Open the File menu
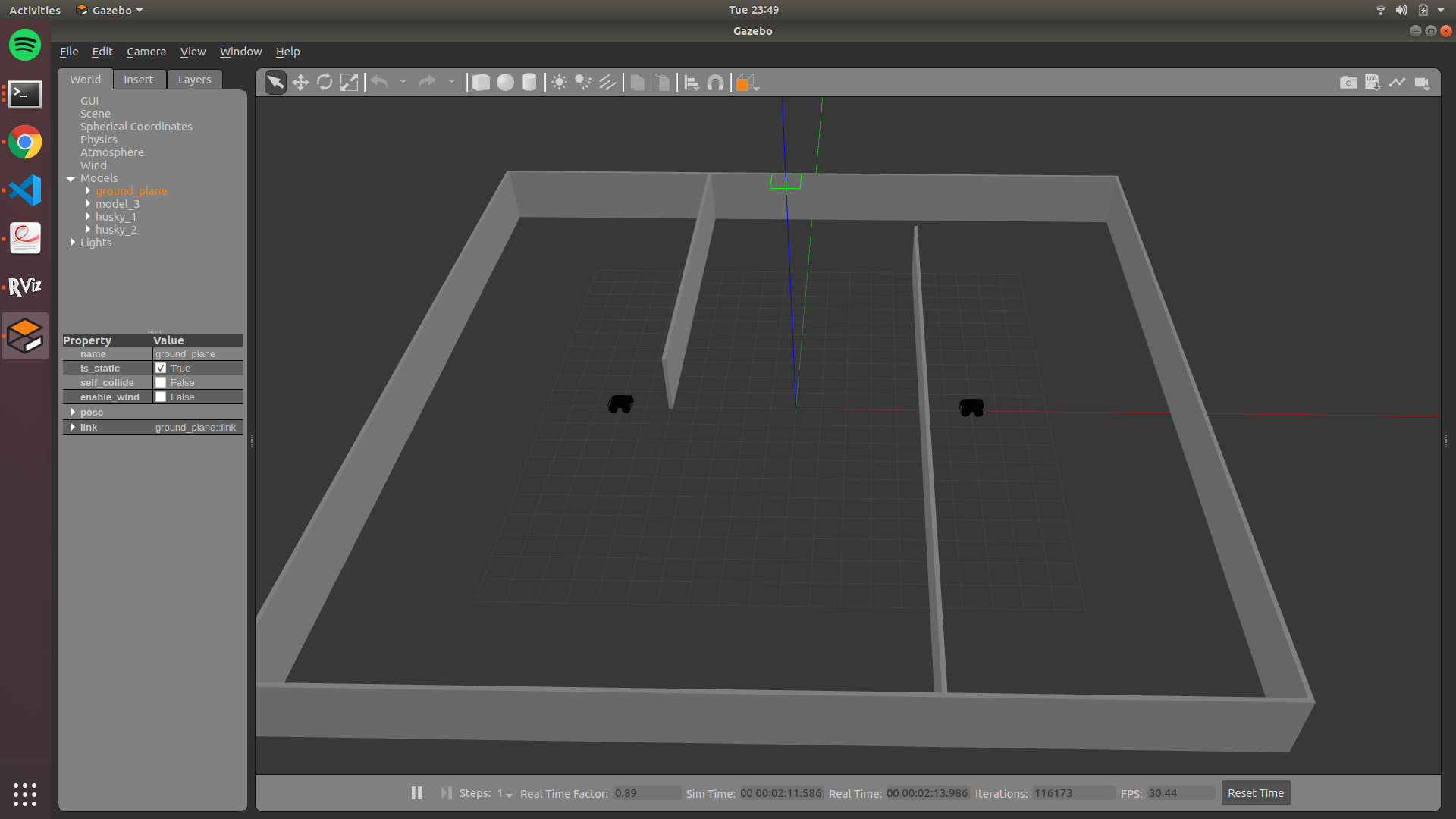The height and width of the screenshot is (819, 1456). click(x=69, y=52)
